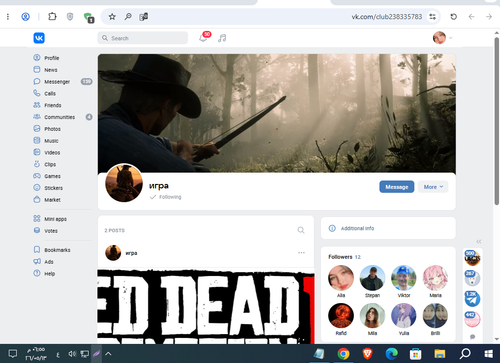
Task: Search posts with the wall magnifier icon
Action: point(301,230)
